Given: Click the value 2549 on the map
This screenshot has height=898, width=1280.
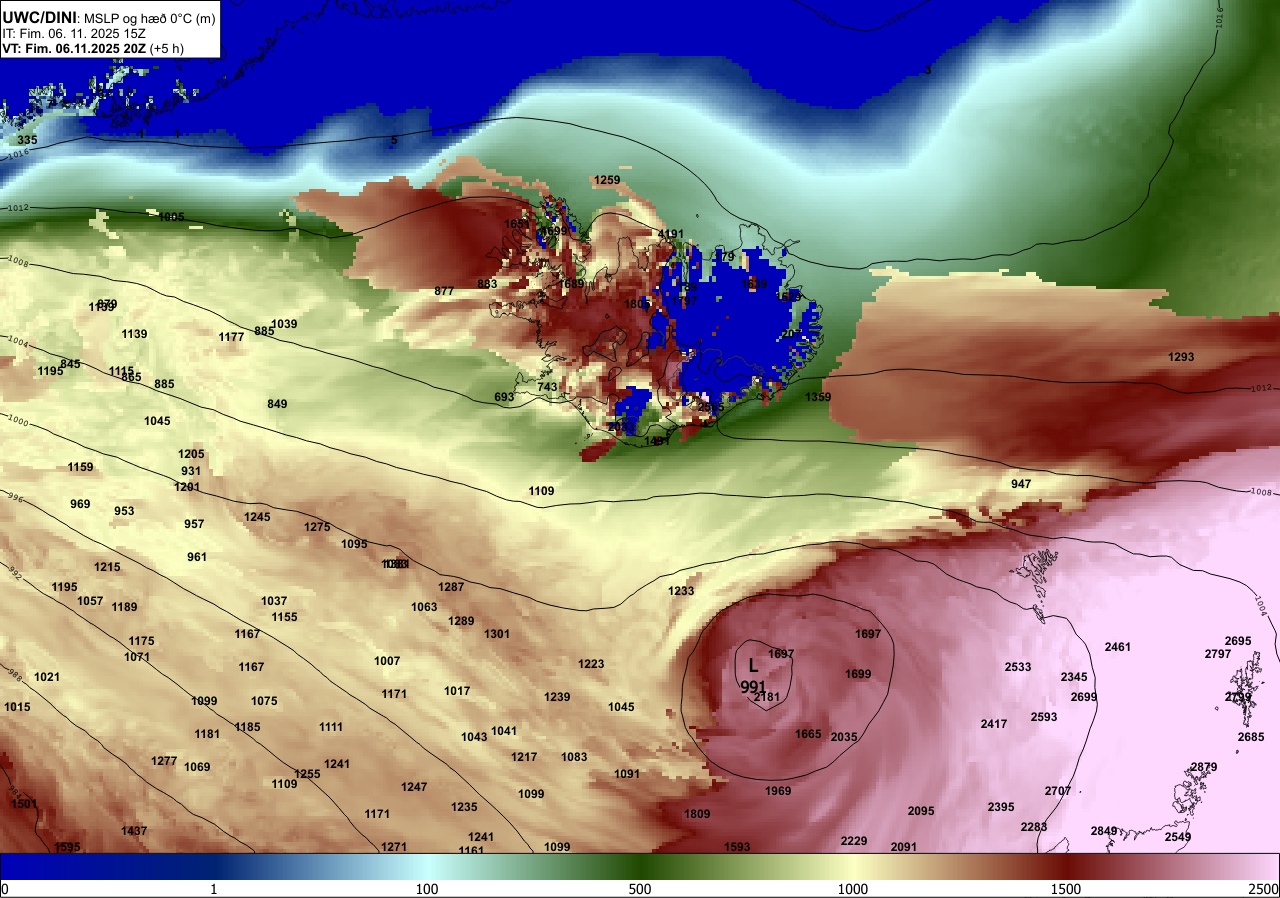Looking at the screenshot, I should [x=1178, y=837].
